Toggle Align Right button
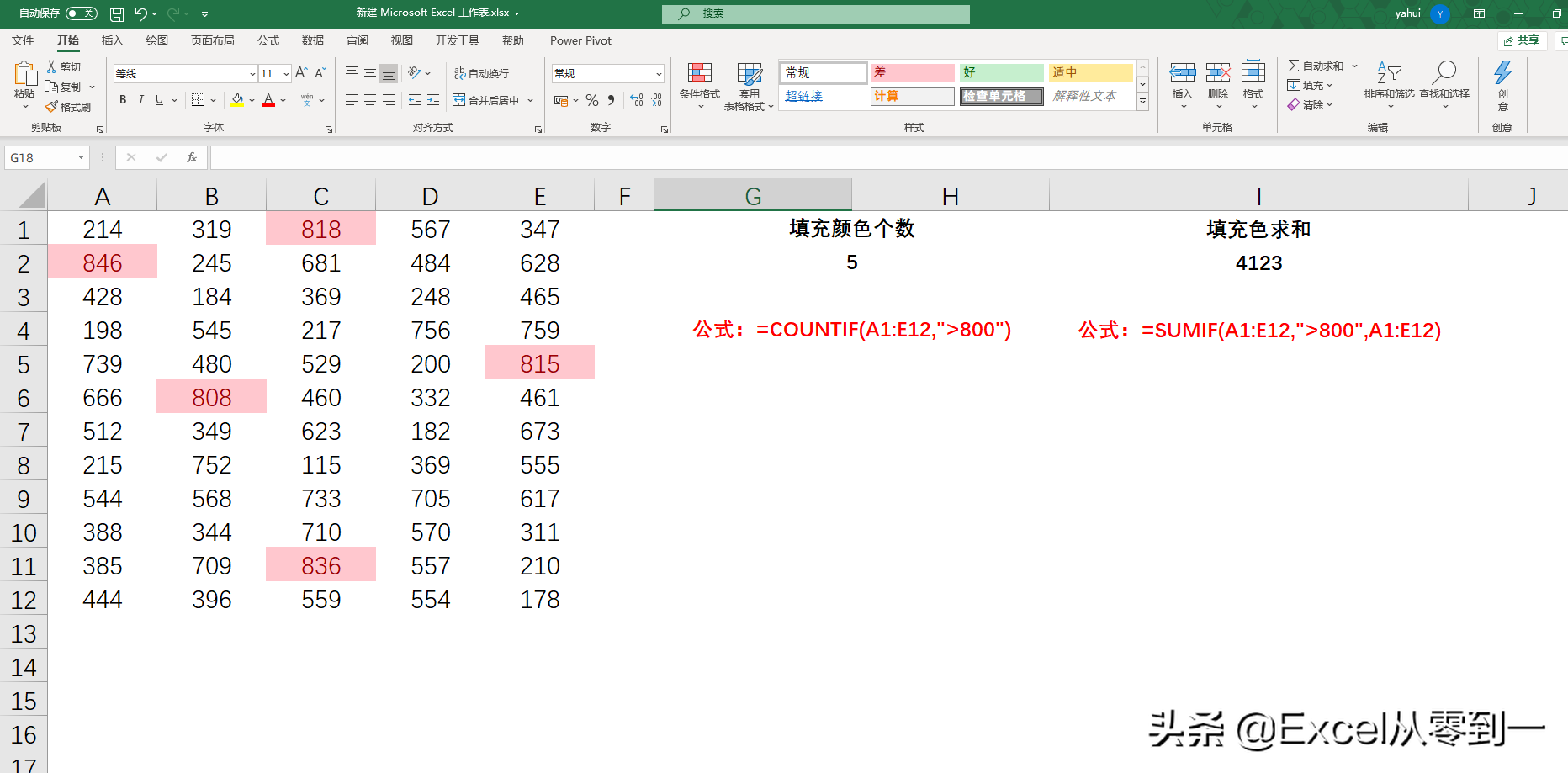Image resolution: width=1568 pixels, height=773 pixels. 389,100
